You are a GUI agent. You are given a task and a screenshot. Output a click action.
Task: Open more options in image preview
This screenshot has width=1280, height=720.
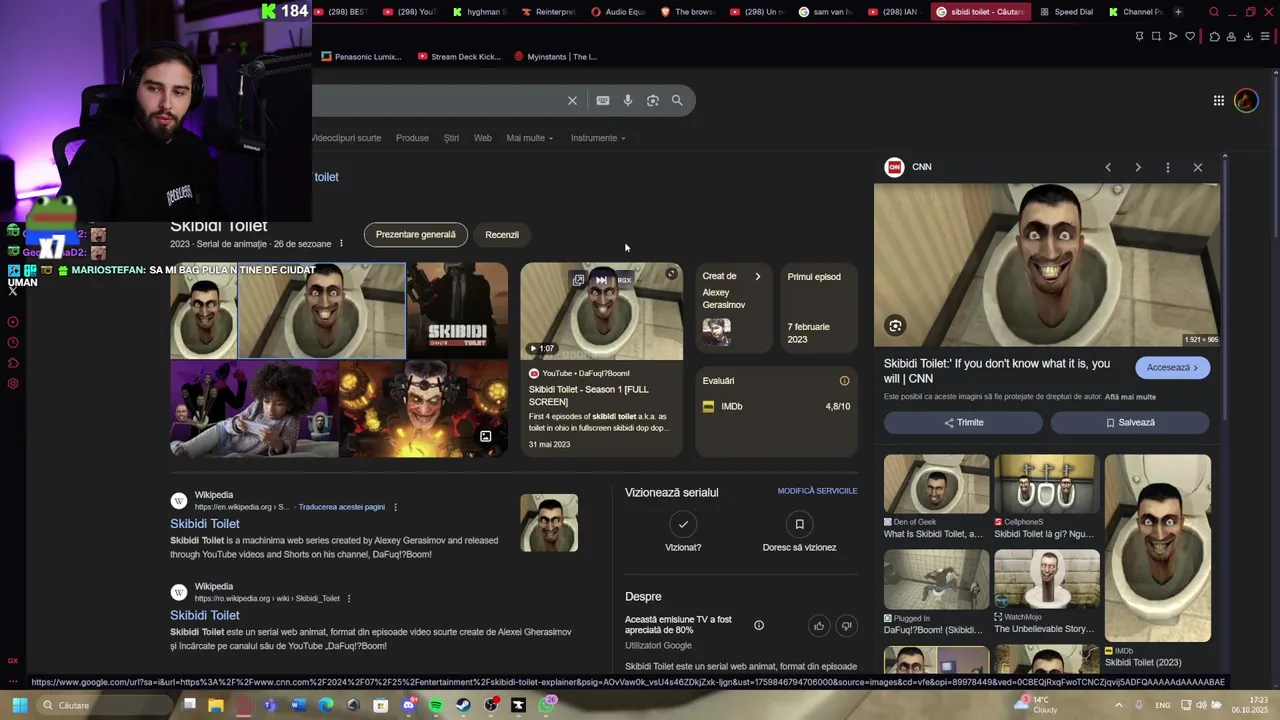[1168, 167]
